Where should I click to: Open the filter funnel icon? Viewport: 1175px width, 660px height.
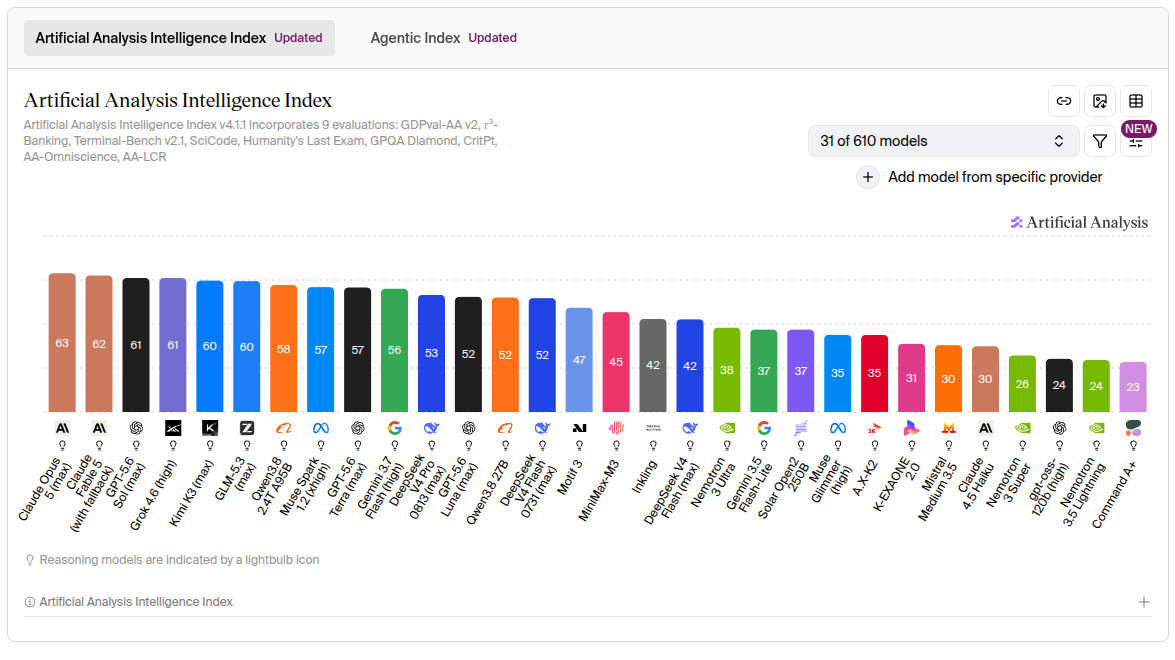[x=1100, y=141]
